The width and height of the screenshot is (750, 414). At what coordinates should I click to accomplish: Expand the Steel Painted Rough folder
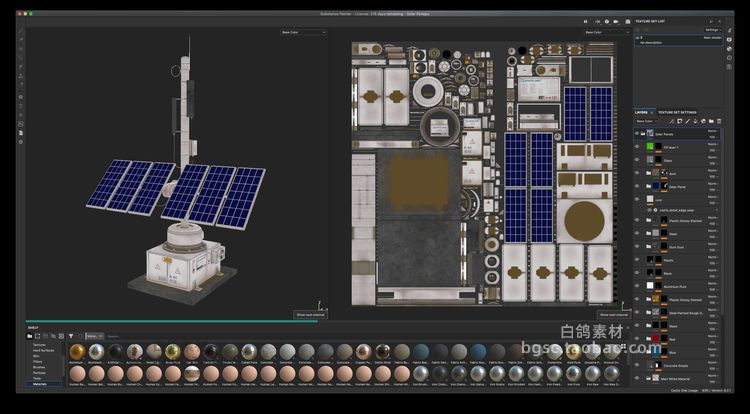click(648, 312)
